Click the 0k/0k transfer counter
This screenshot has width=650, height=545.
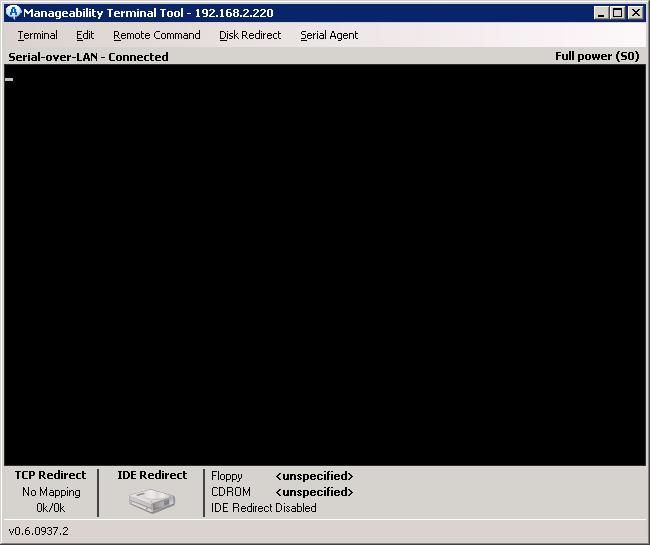pos(50,508)
